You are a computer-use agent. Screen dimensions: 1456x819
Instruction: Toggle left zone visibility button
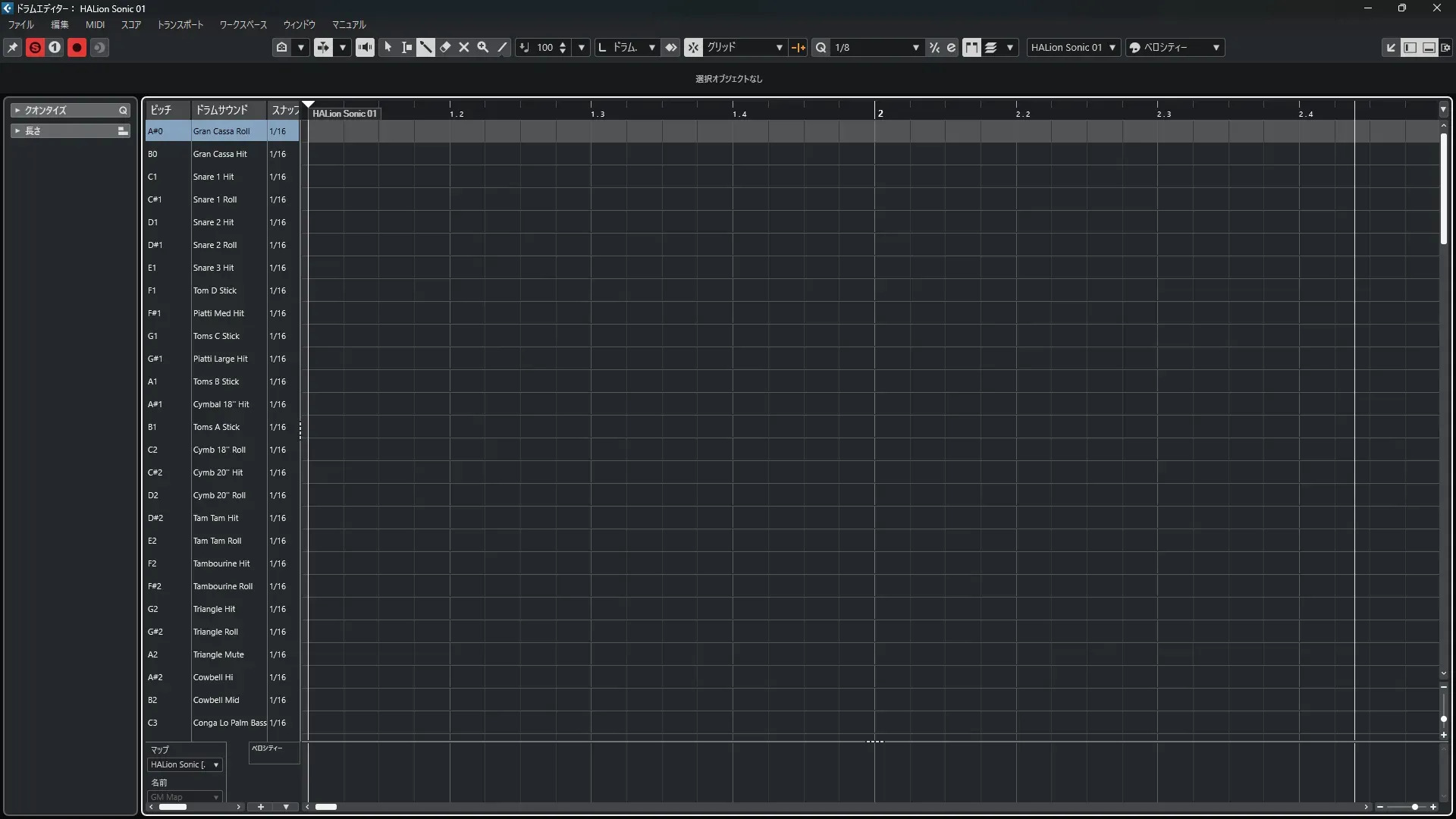pos(1410,47)
